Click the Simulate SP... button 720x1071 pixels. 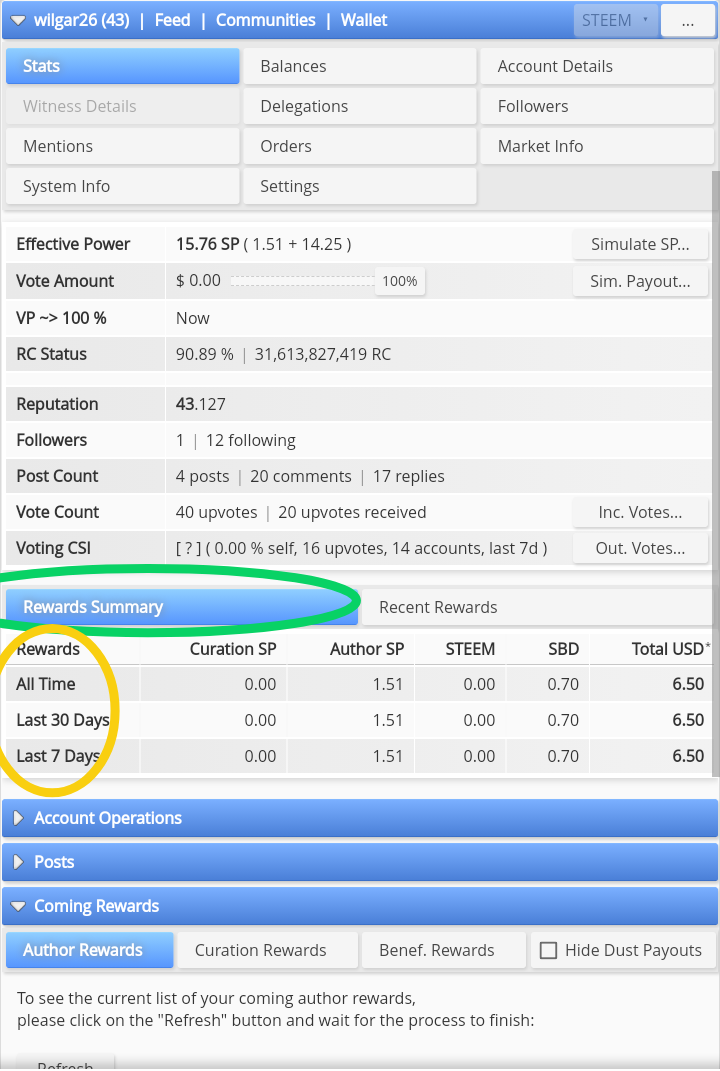click(x=640, y=245)
